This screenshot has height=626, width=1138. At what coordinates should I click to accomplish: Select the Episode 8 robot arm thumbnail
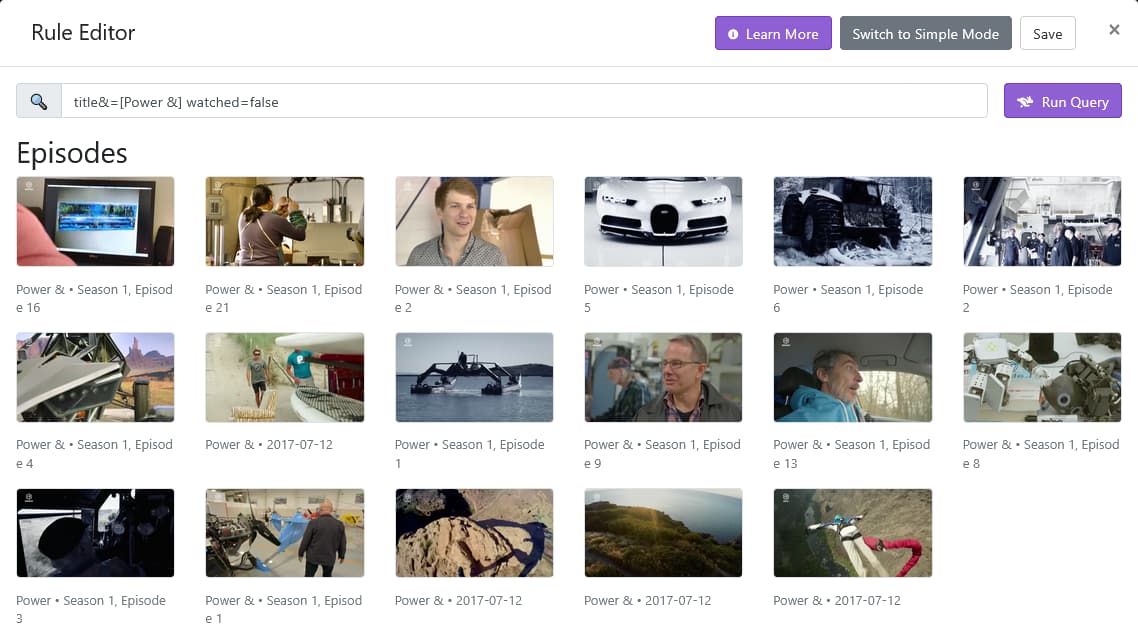click(x=1041, y=377)
